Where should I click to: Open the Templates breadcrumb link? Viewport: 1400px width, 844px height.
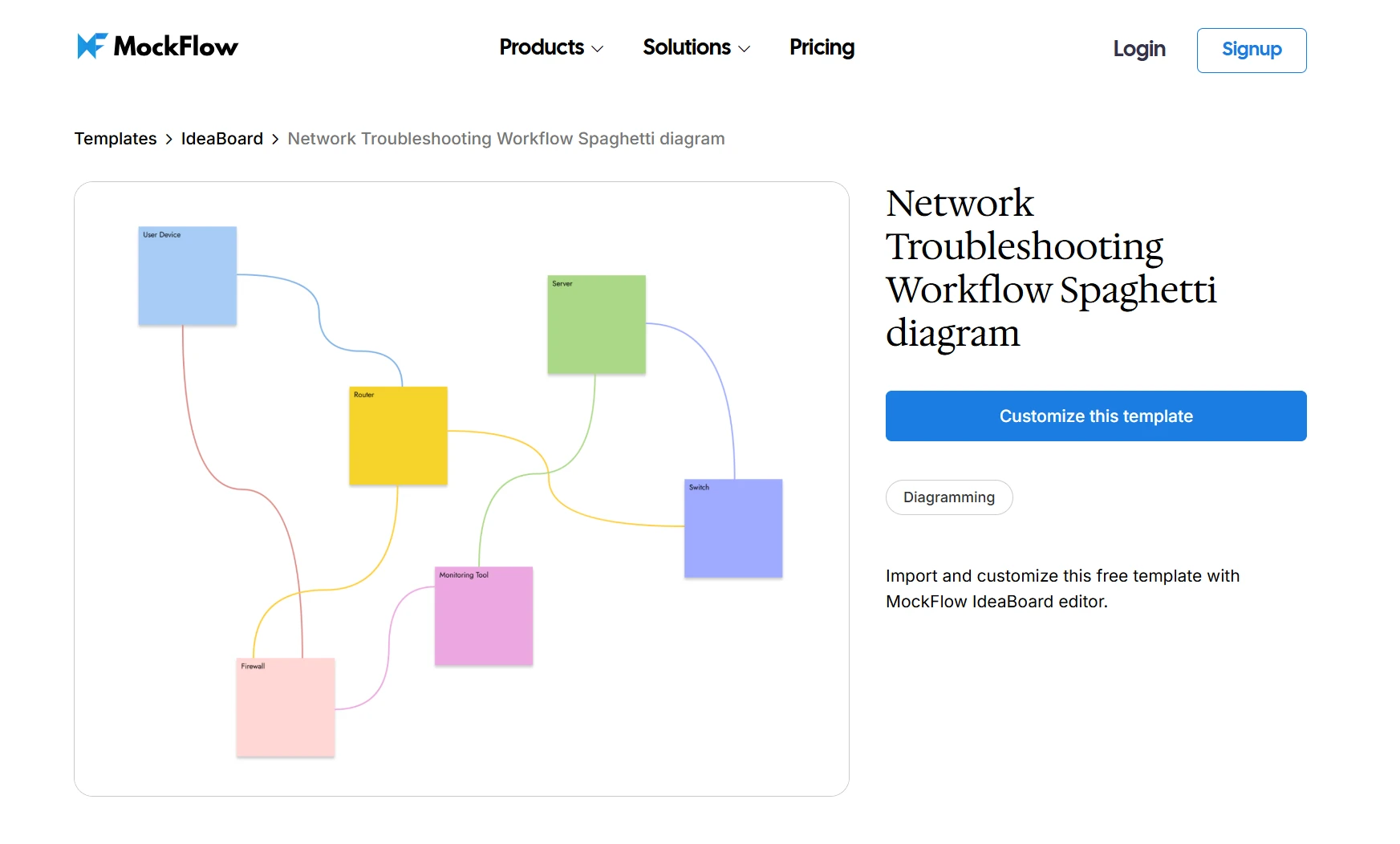pos(116,139)
